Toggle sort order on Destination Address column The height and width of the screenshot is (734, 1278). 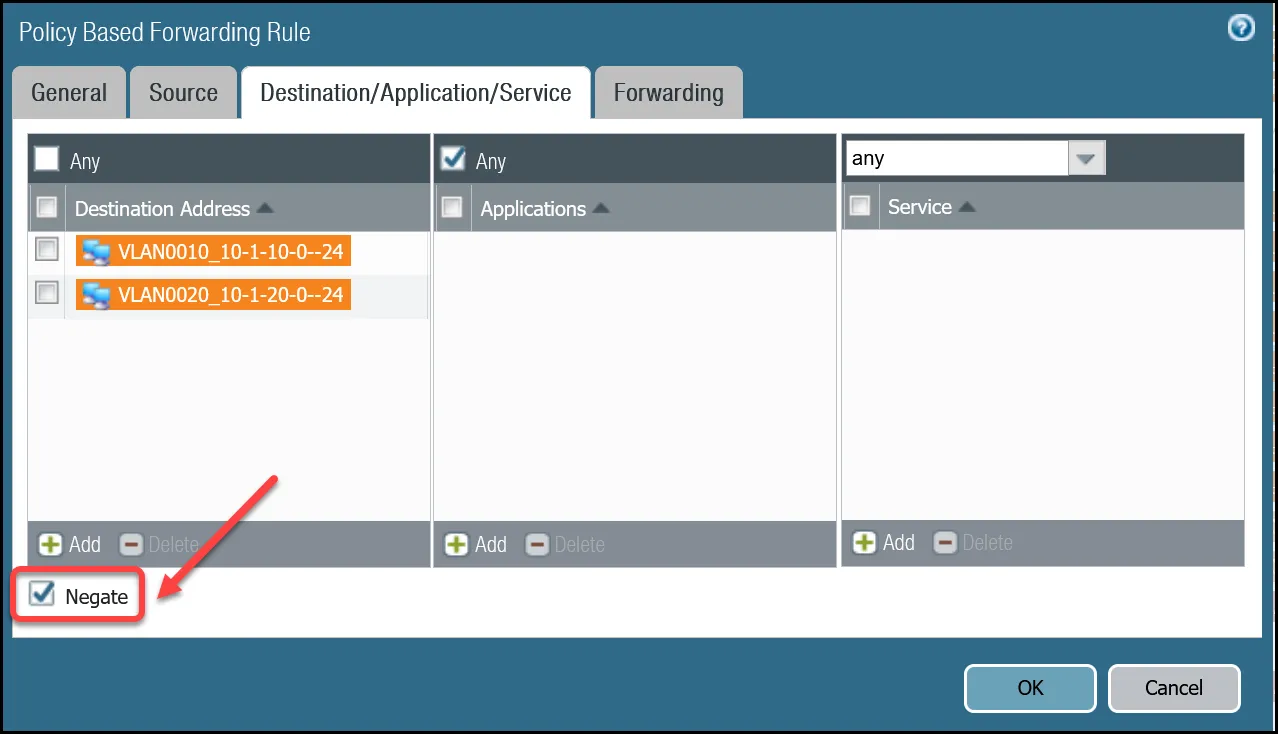pos(265,208)
